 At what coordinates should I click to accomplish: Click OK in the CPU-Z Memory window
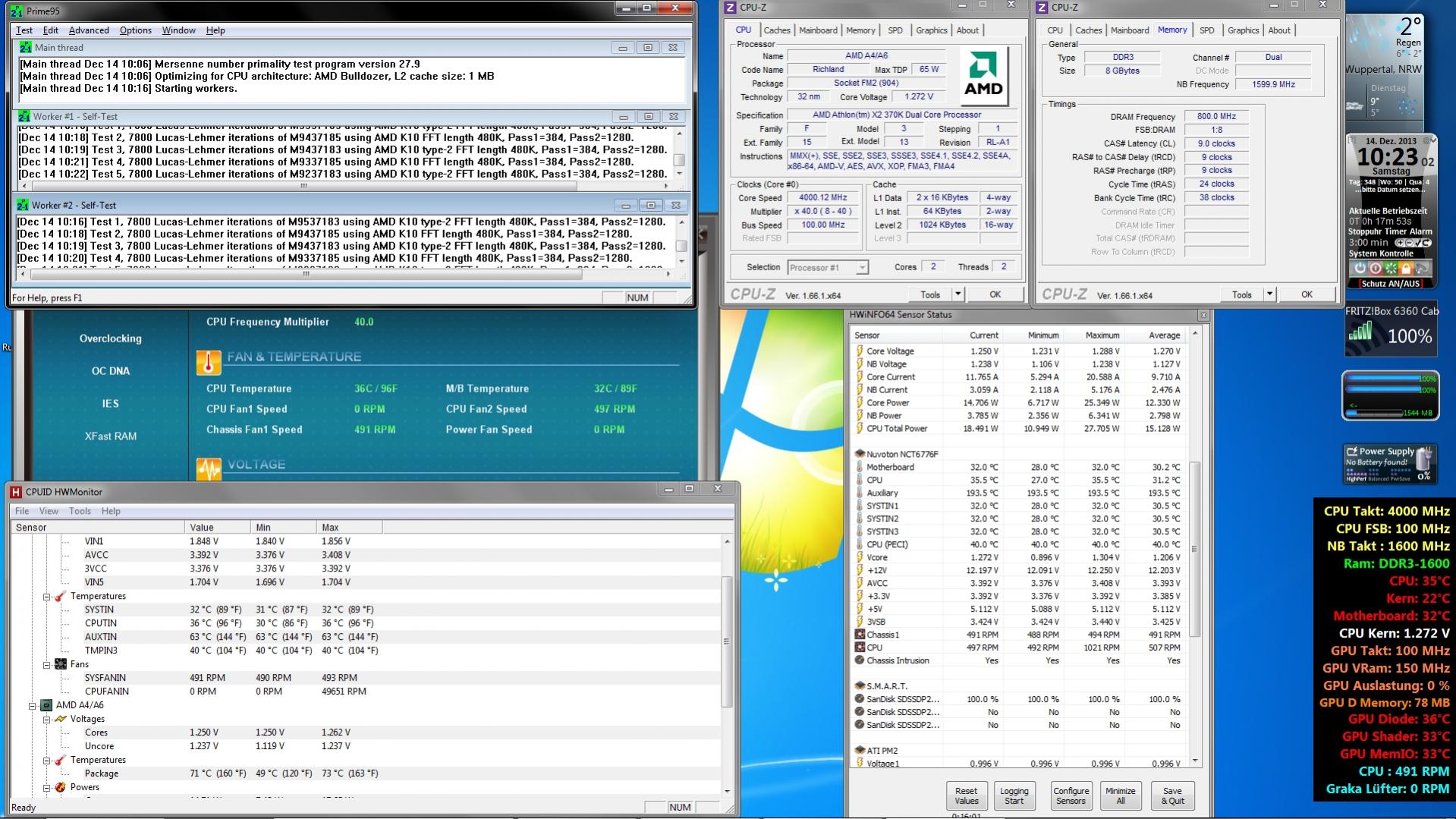[x=1307, y=295]
